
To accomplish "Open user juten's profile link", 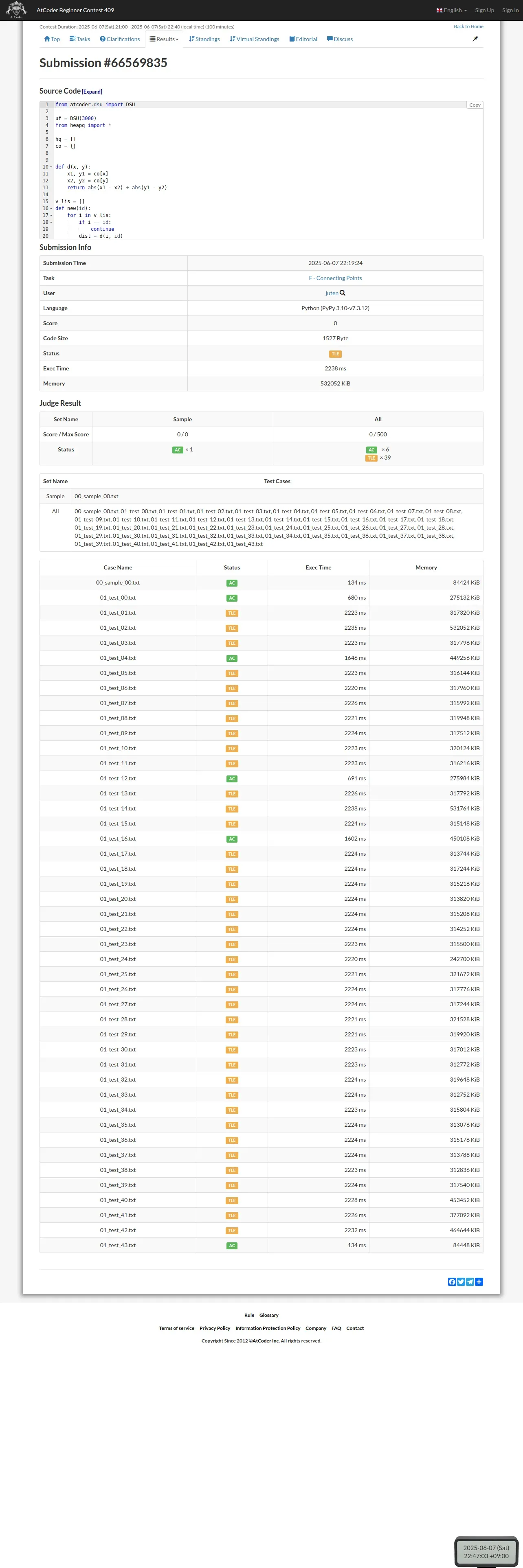I will [x=332, y=293].
